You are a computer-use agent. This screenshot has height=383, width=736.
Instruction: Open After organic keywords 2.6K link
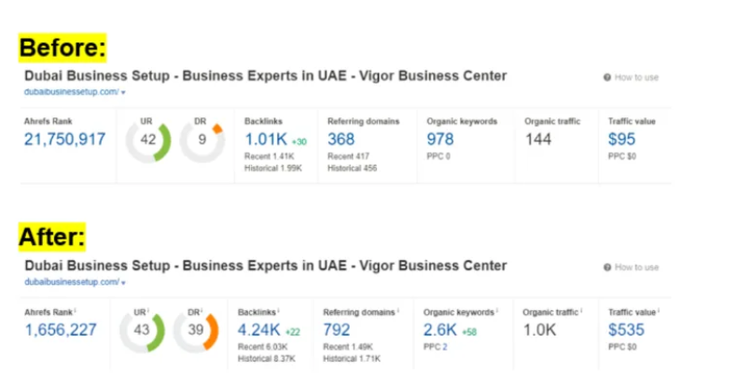pos(440,330)
